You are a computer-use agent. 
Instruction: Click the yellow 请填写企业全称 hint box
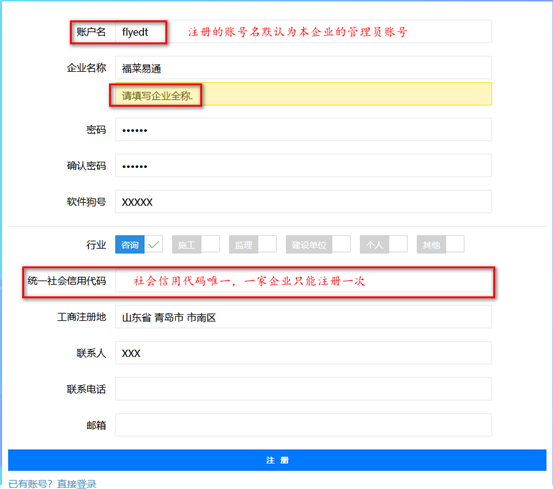(303, 94)
